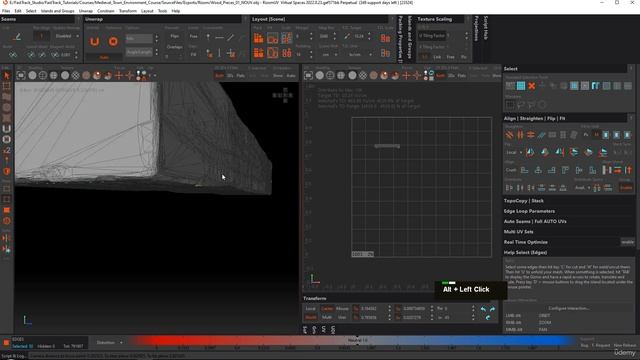Click the horizontal straighten icon in Align panel
This screenshot has height=360, width=640.
531,135
